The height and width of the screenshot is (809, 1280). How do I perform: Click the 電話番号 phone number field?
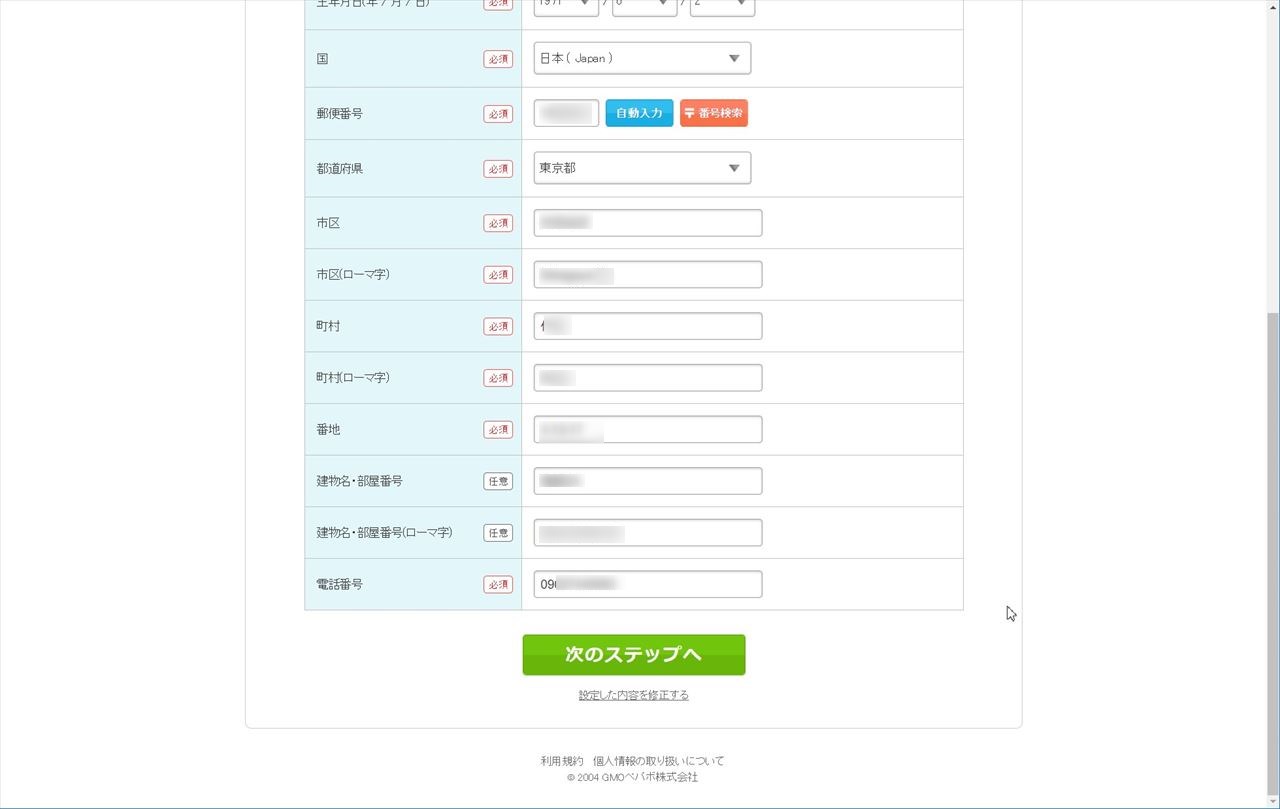point(648,584)
